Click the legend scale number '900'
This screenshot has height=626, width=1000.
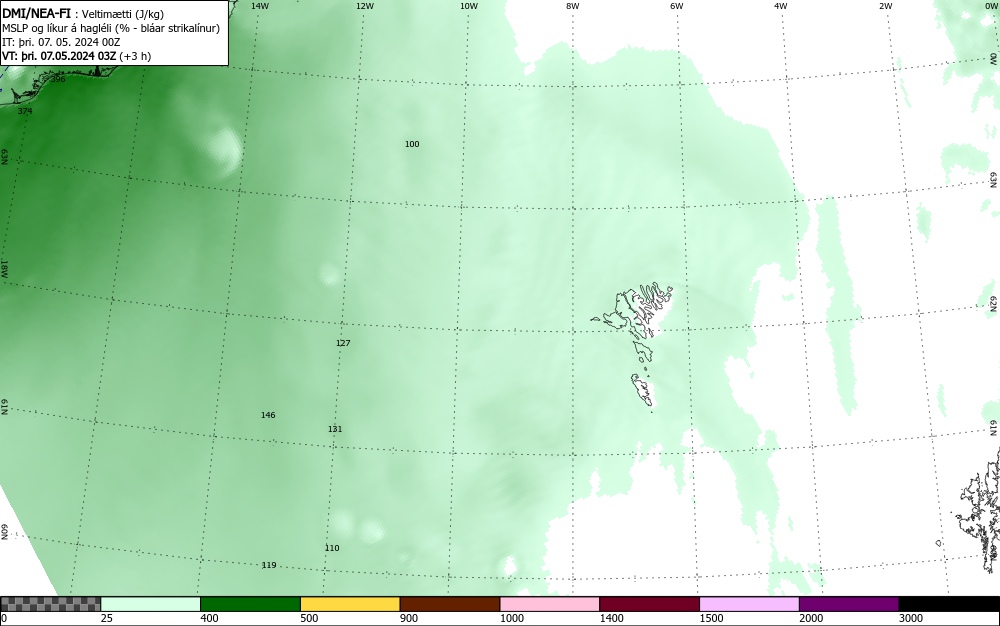(x=409, y=618)
